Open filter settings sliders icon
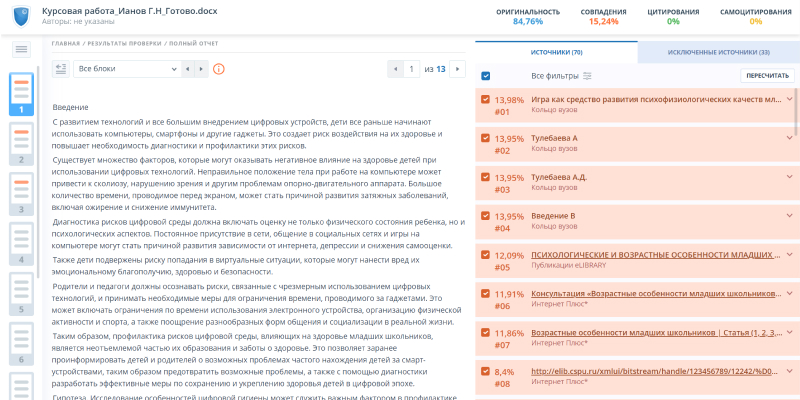The image size is (800, 400). (x=588, y=76)
